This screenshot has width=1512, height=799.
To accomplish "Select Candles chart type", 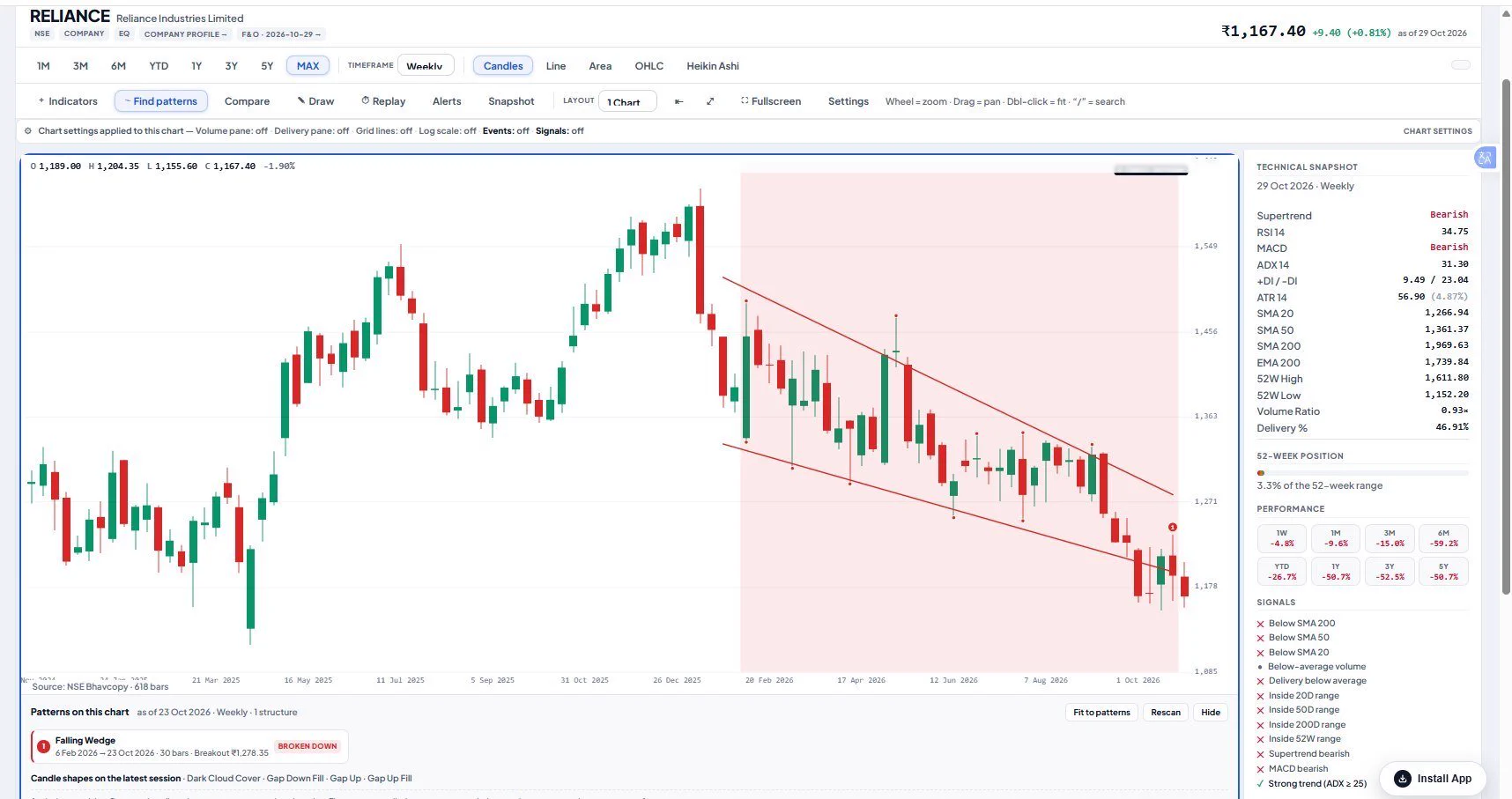I will [x=503, y=66].
